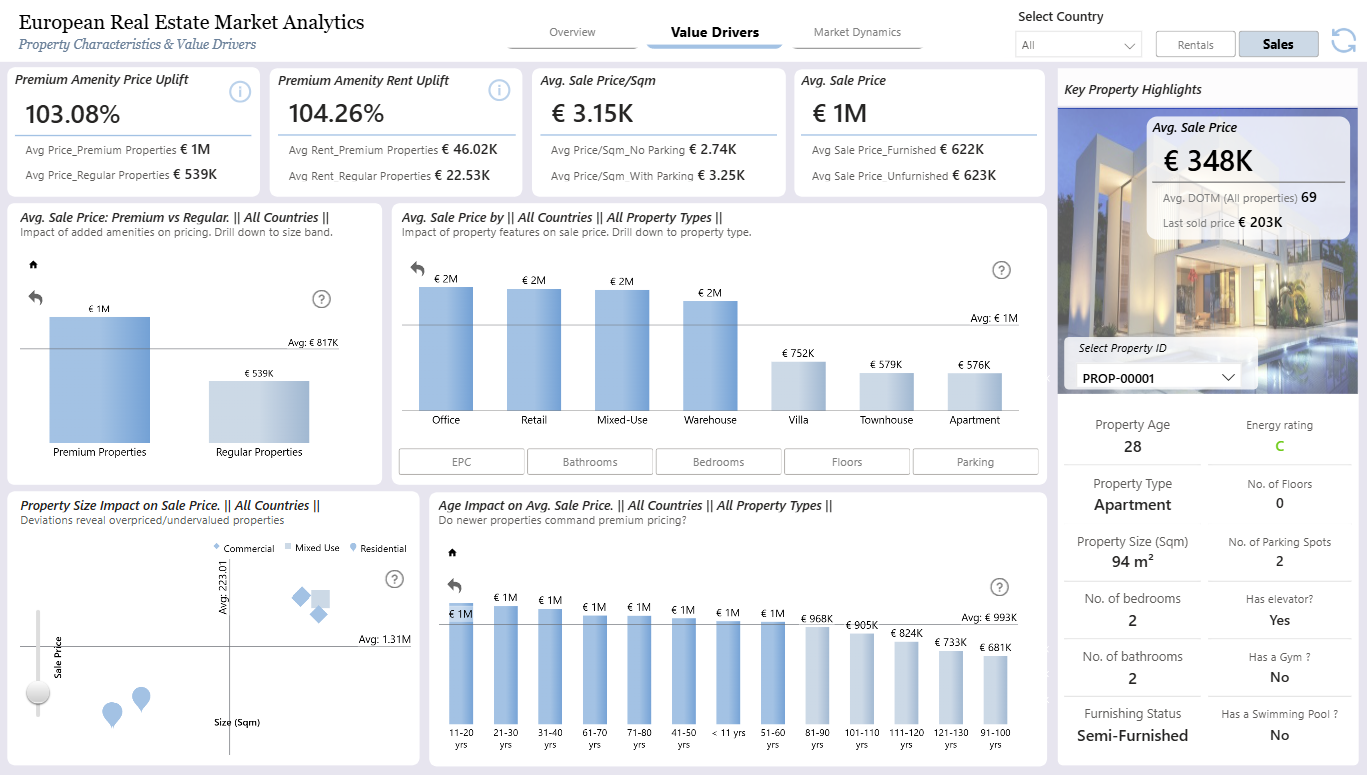Click home icon in Premium vs Regular chart
1367x775 pixels.
pos(33,265)
